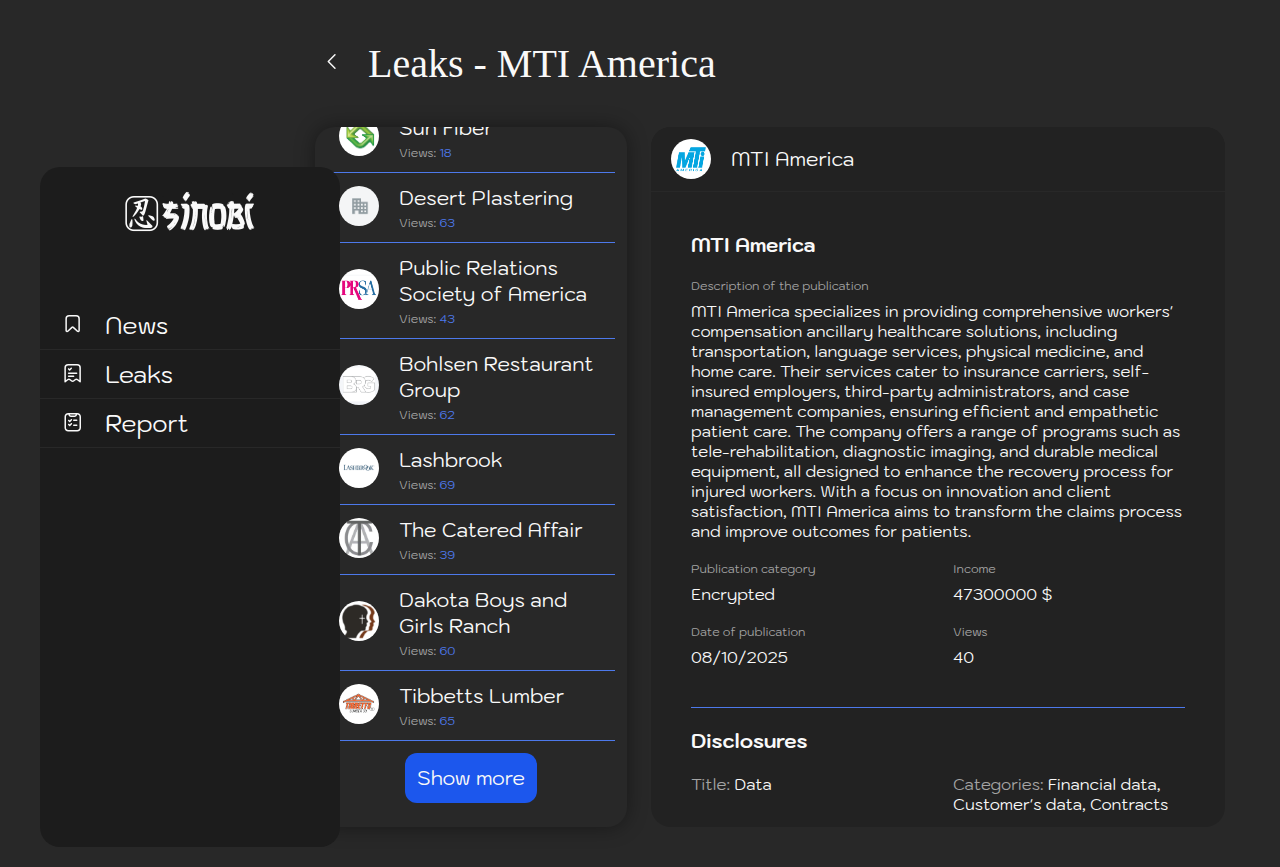Viewport: 1280px width, 867px height.
Task: Select the Desert Plastering building icon
Action: tap(359, 206)
